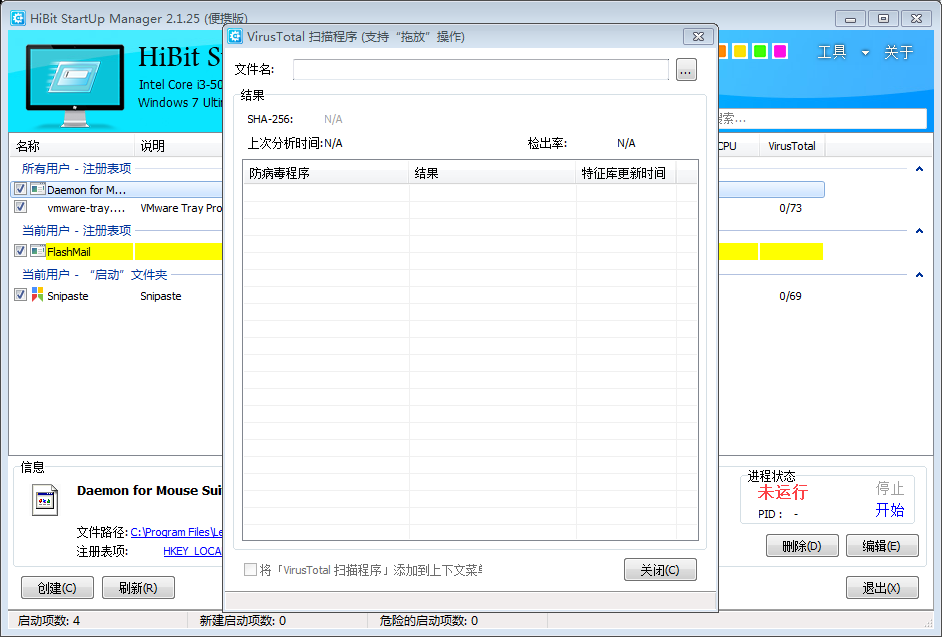The image size is (942, 637).
Task: Open the 工具 menu
Action: tap(832, 53)
